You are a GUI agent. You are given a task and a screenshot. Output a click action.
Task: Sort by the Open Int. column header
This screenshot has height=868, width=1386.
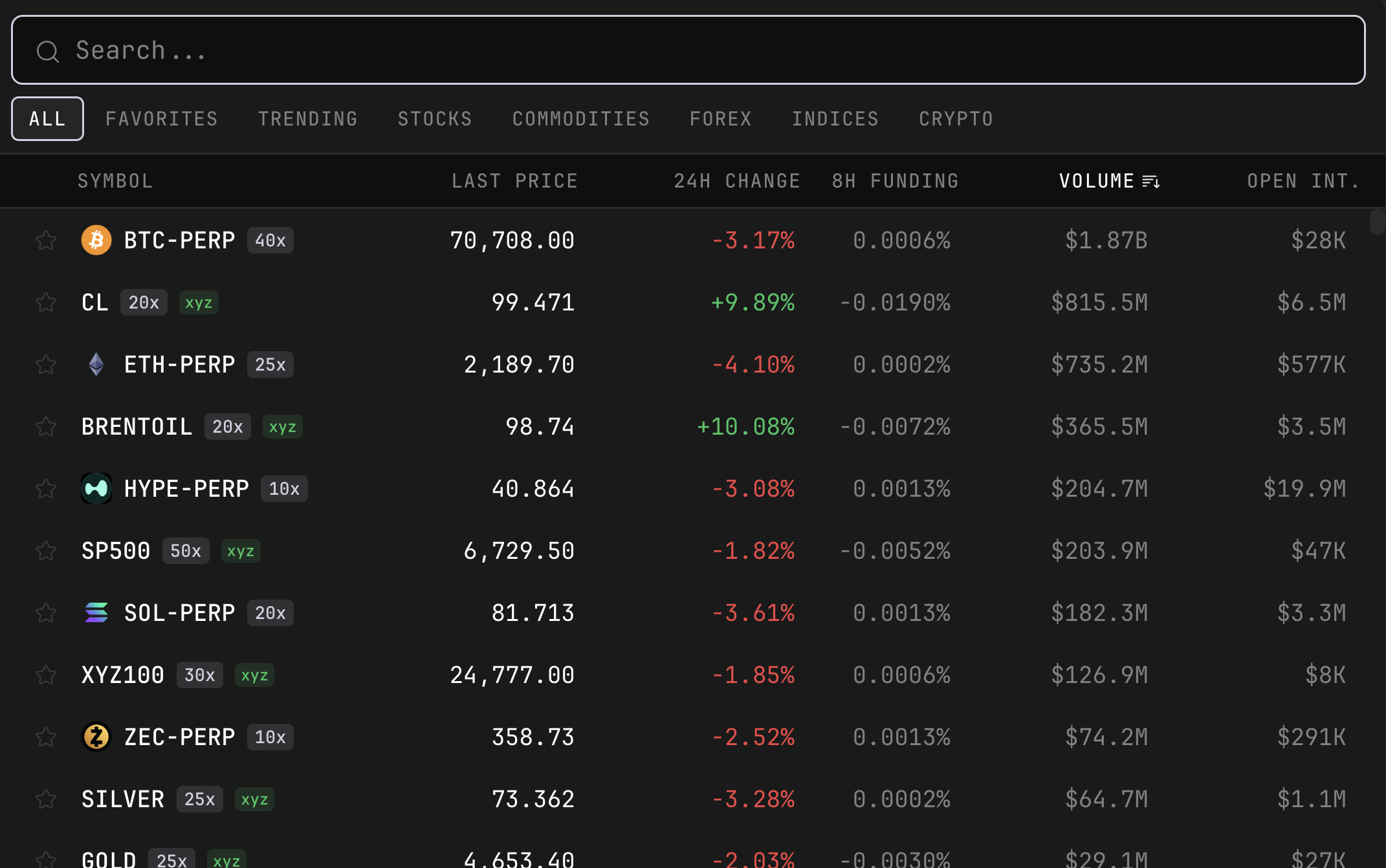coord(1303,181)
